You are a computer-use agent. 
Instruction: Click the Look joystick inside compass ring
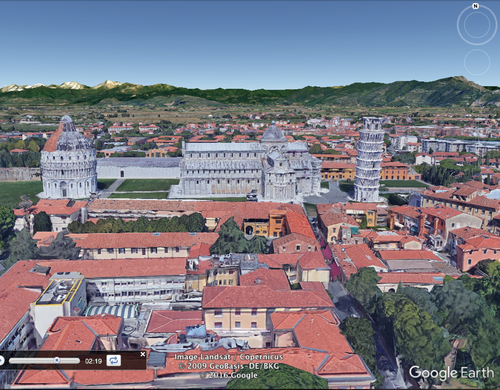pyautogui.click(x=477, y=25)
